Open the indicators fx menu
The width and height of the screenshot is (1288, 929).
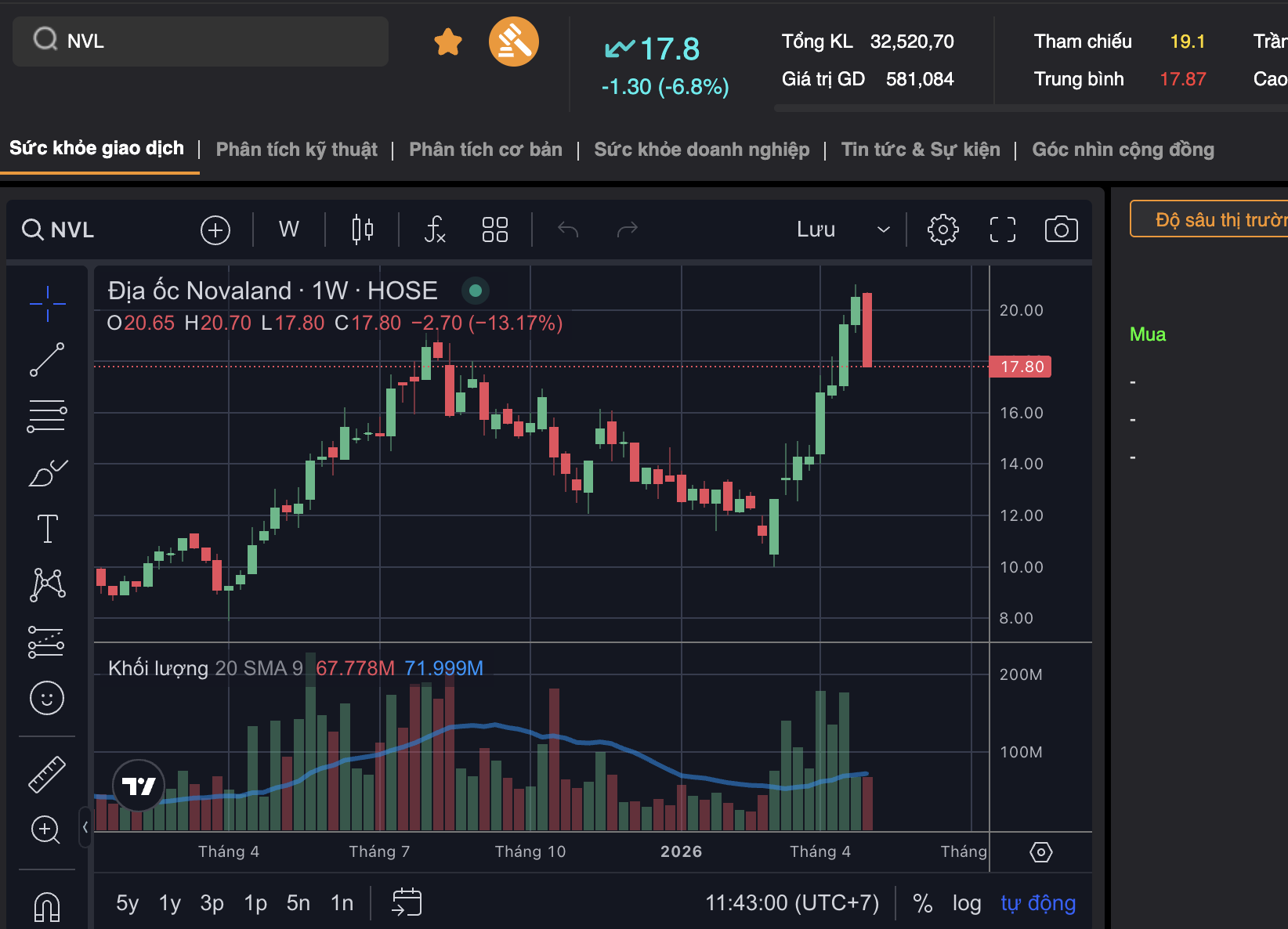pyautogui.click(x=435, y=230)
